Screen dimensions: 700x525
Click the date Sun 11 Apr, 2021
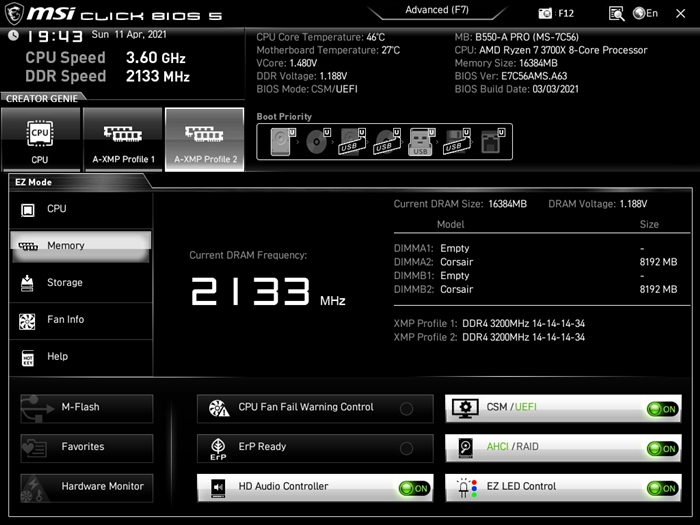[x=129, y=35]
